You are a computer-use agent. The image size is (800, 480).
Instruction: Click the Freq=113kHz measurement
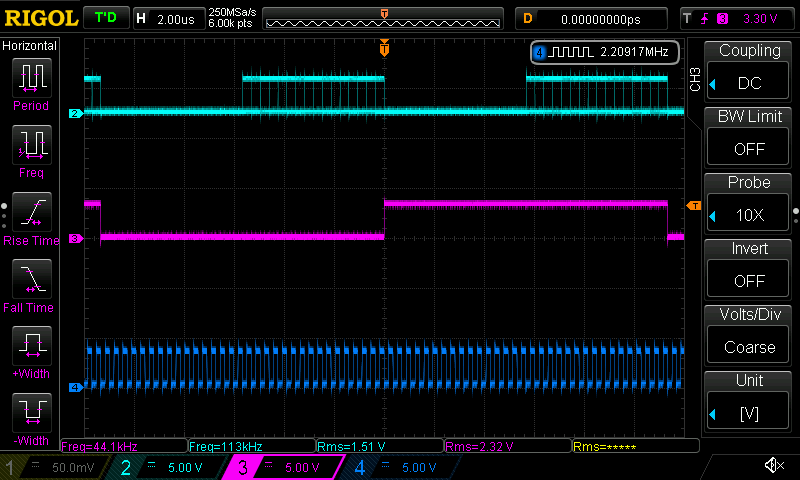(x=252, y=446)
